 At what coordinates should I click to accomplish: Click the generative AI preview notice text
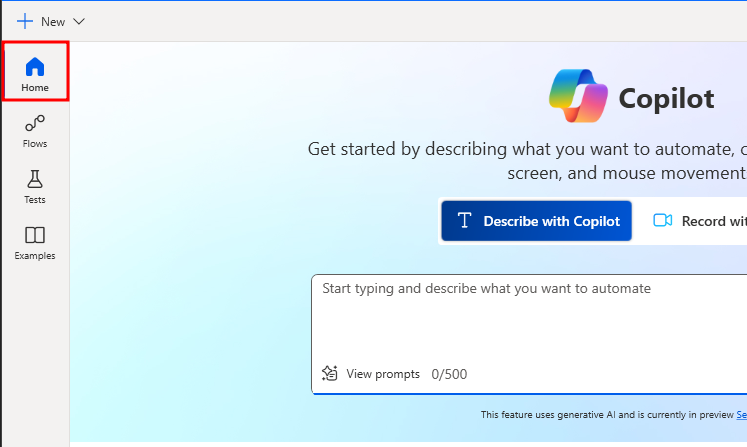pyautogui.click(x=607, y=415)
